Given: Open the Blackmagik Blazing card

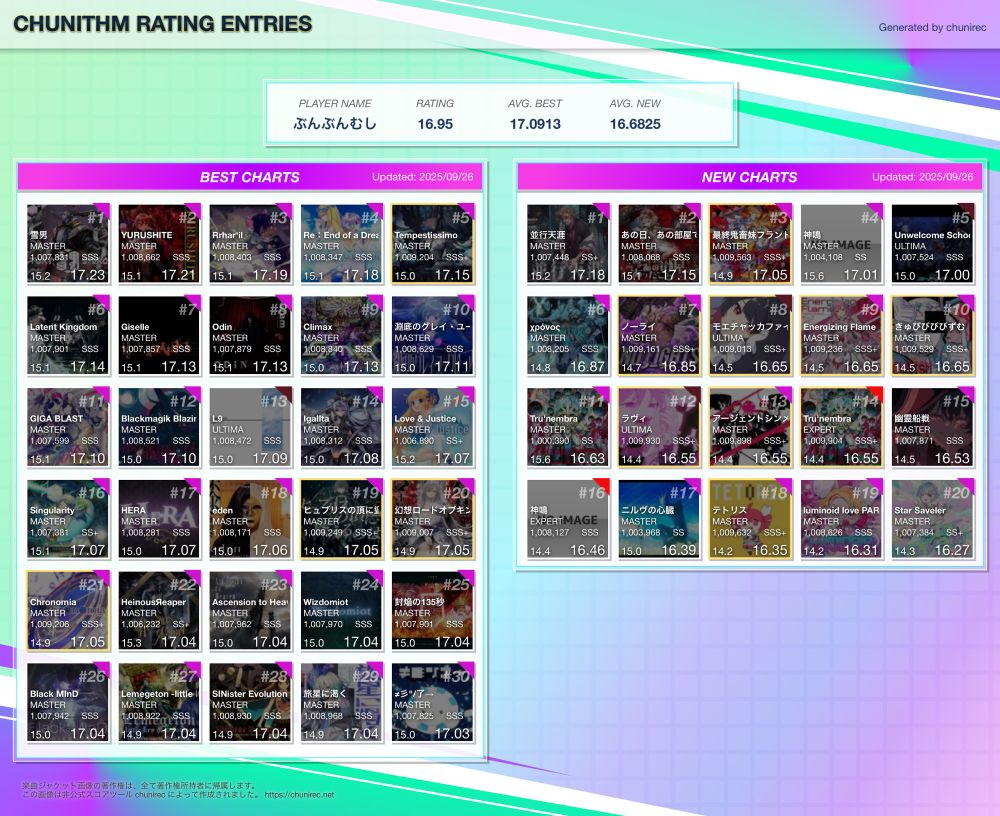Looking at the screenshot, I should [159, 427].
